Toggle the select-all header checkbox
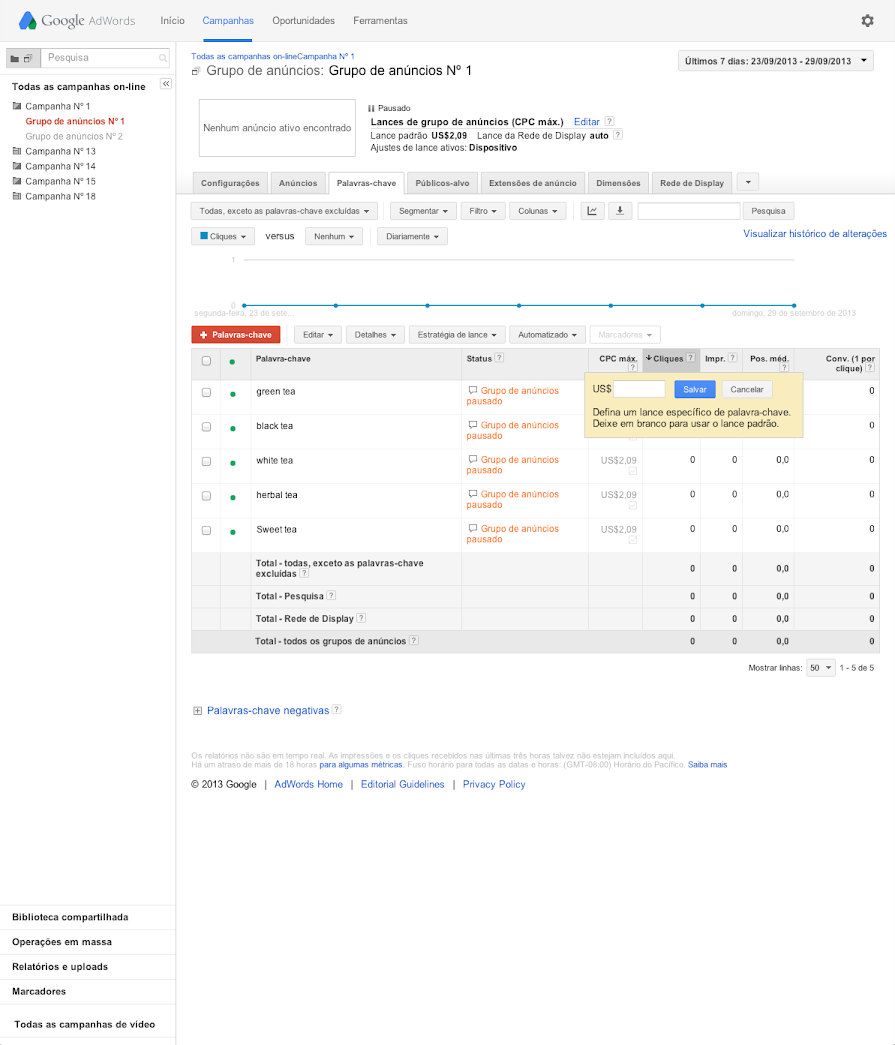This screenshot has width=895, height=1045. click(207, 361)
